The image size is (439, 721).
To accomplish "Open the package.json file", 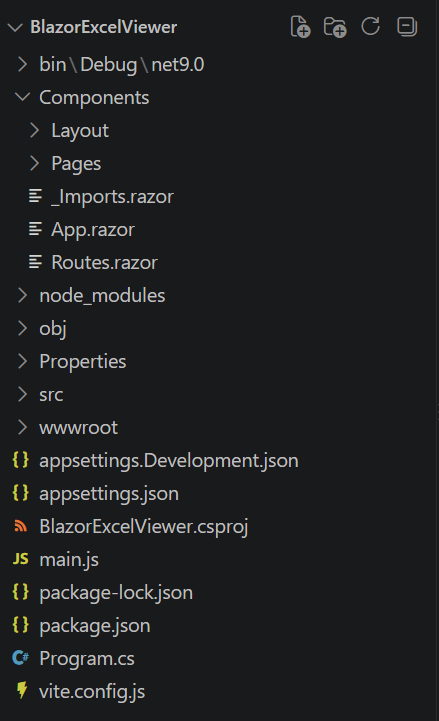I will pos(95,626).
